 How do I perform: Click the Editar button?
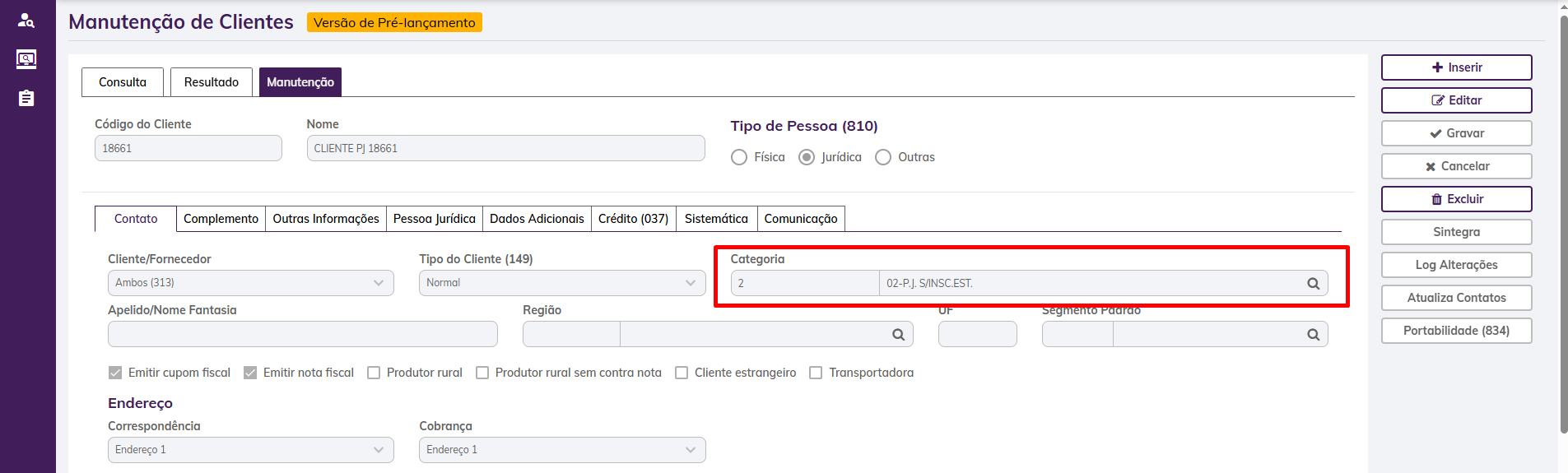1456,100
